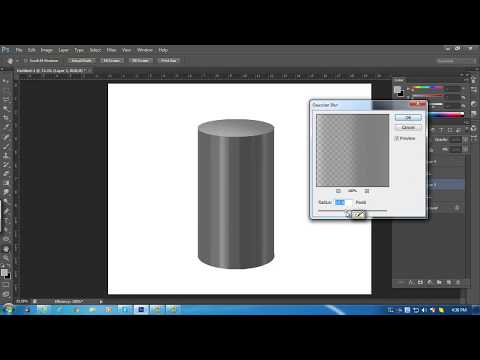
Task: Click the delete layer trash icon
Action: 458,282
